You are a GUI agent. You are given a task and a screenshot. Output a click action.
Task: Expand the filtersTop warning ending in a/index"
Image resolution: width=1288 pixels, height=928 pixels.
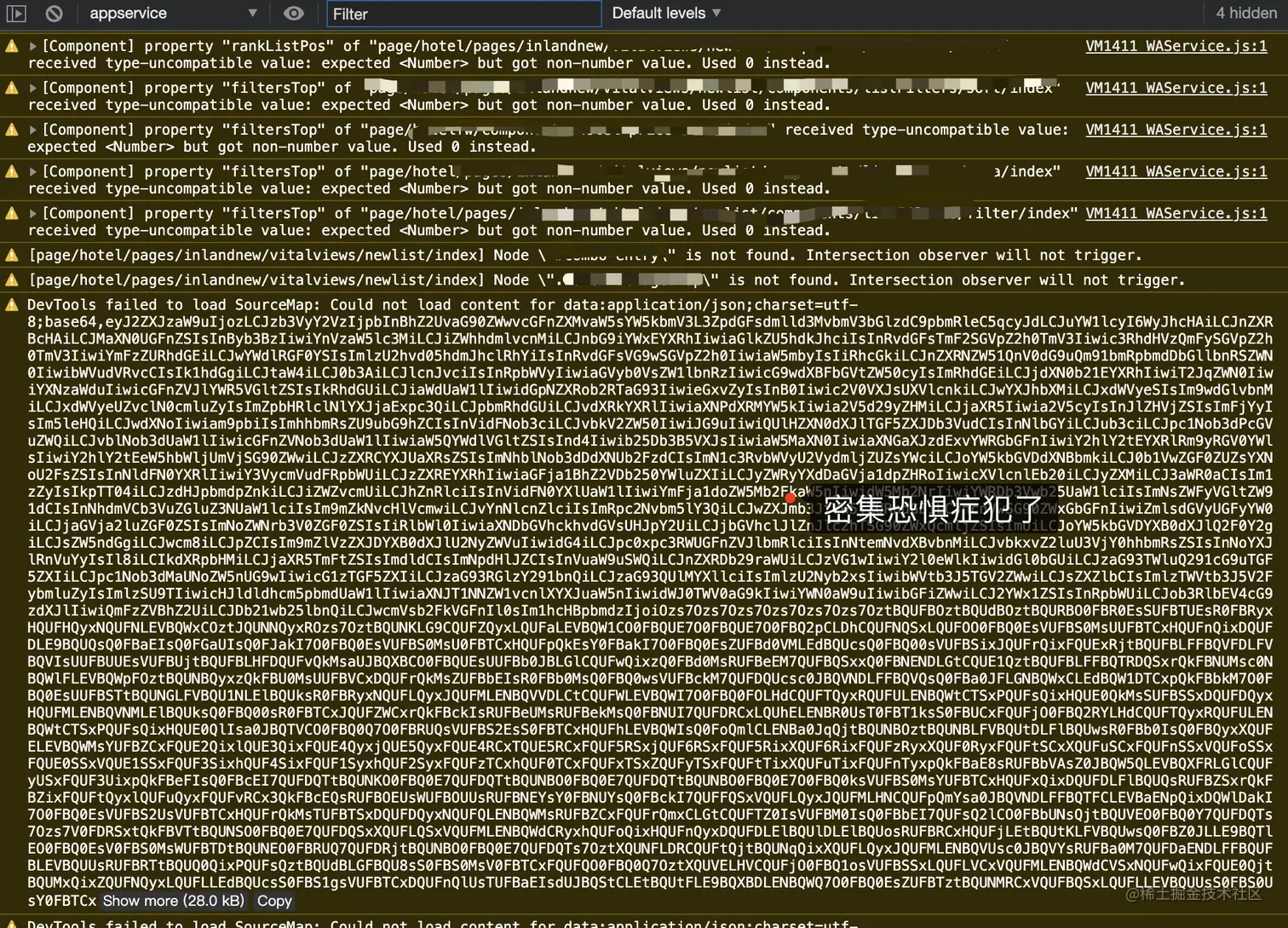coord(33,171)
